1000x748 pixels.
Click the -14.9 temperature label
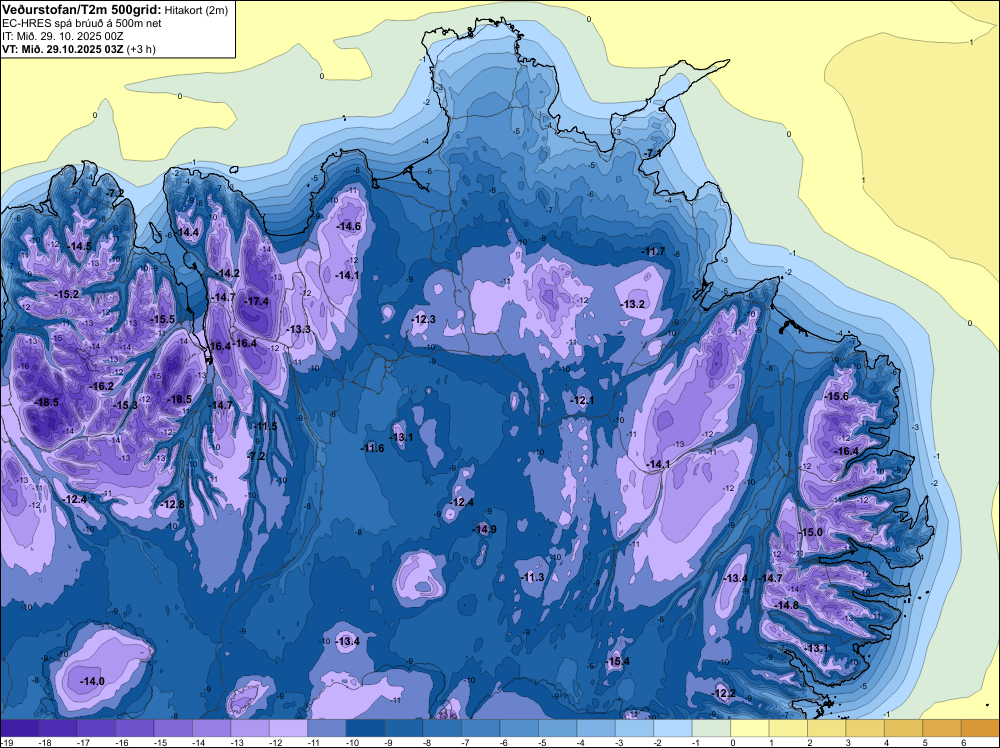click(485, 529)
